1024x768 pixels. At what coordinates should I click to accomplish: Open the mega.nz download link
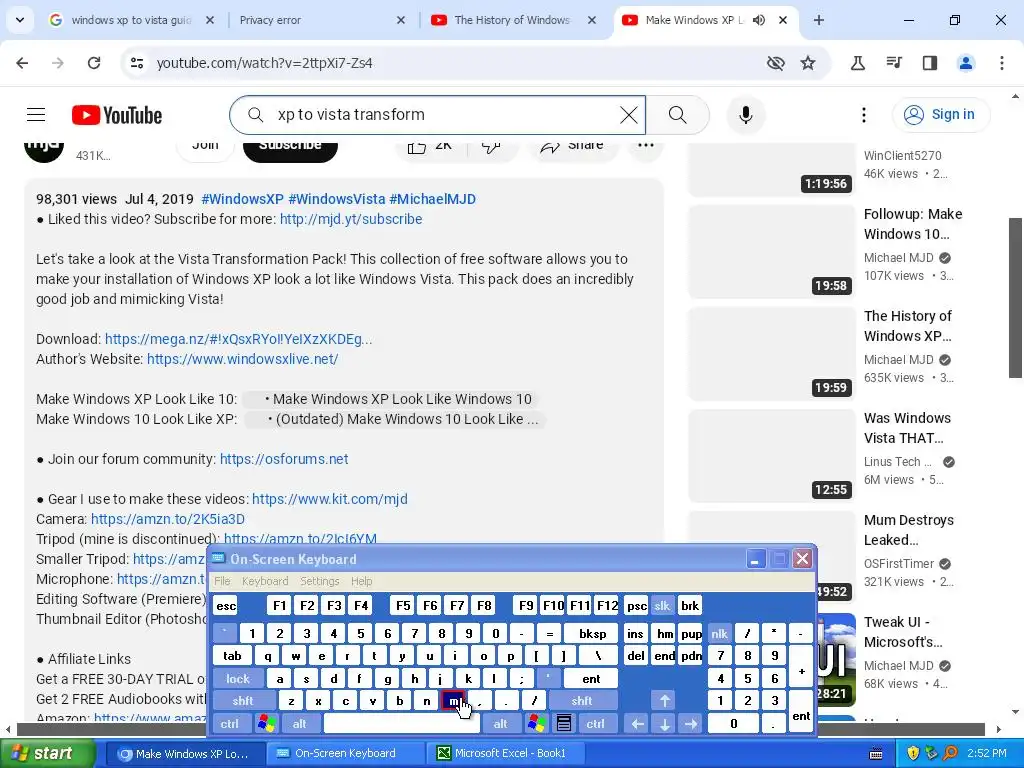(238, 339)
